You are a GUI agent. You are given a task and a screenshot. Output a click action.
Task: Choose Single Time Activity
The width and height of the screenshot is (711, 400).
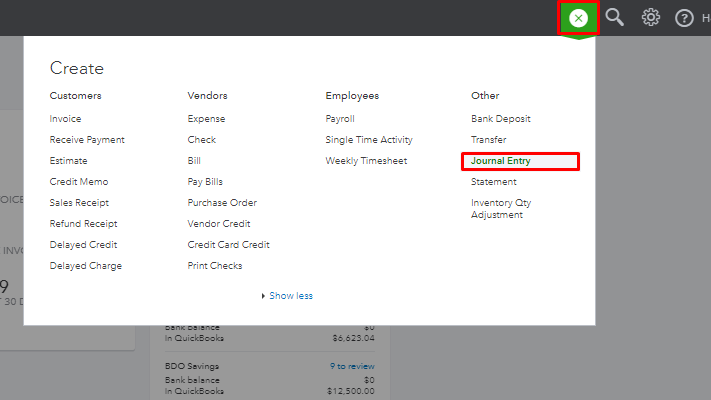point(369,140)
